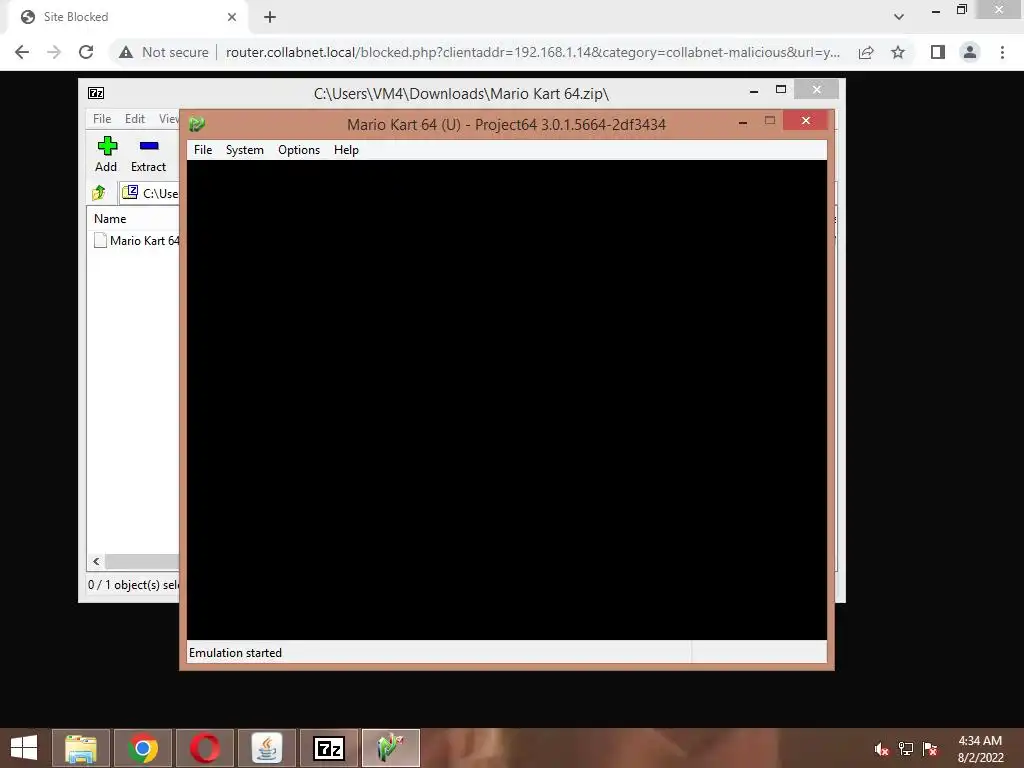Open the Chrome tab search dropdown

899,17
